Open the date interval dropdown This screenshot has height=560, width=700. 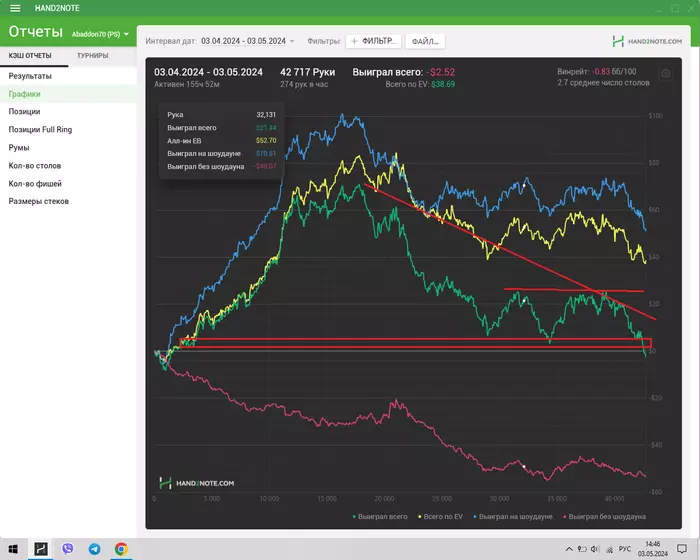pos(248,41)
